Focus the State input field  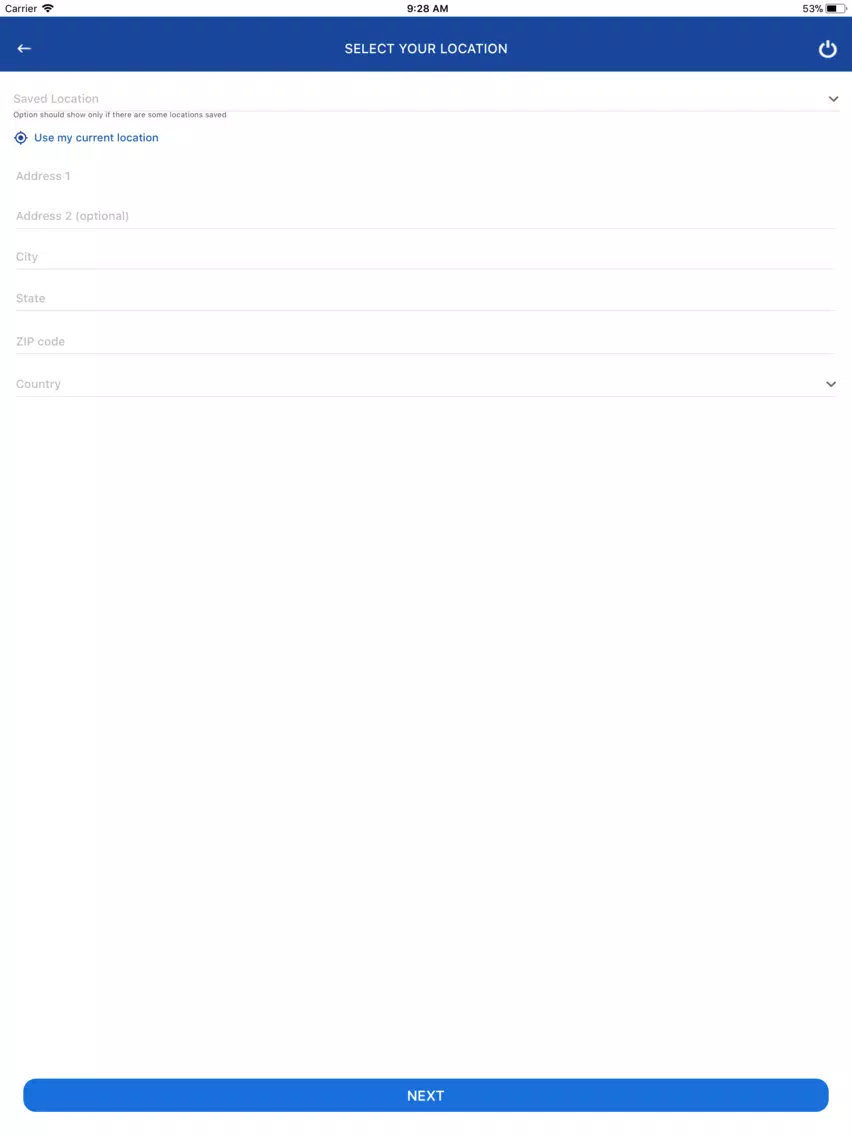426,298
